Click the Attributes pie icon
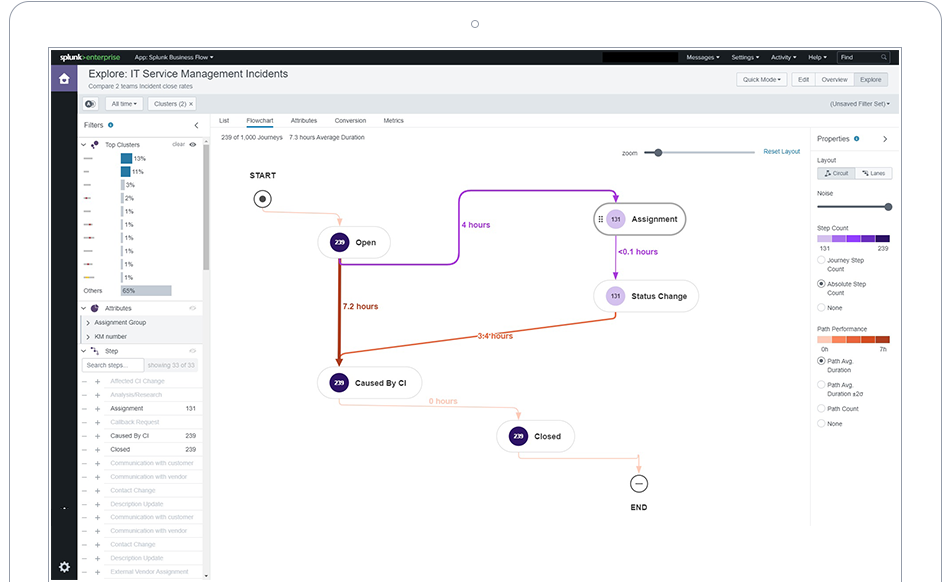The image size is (950, 582). (95, 308)
